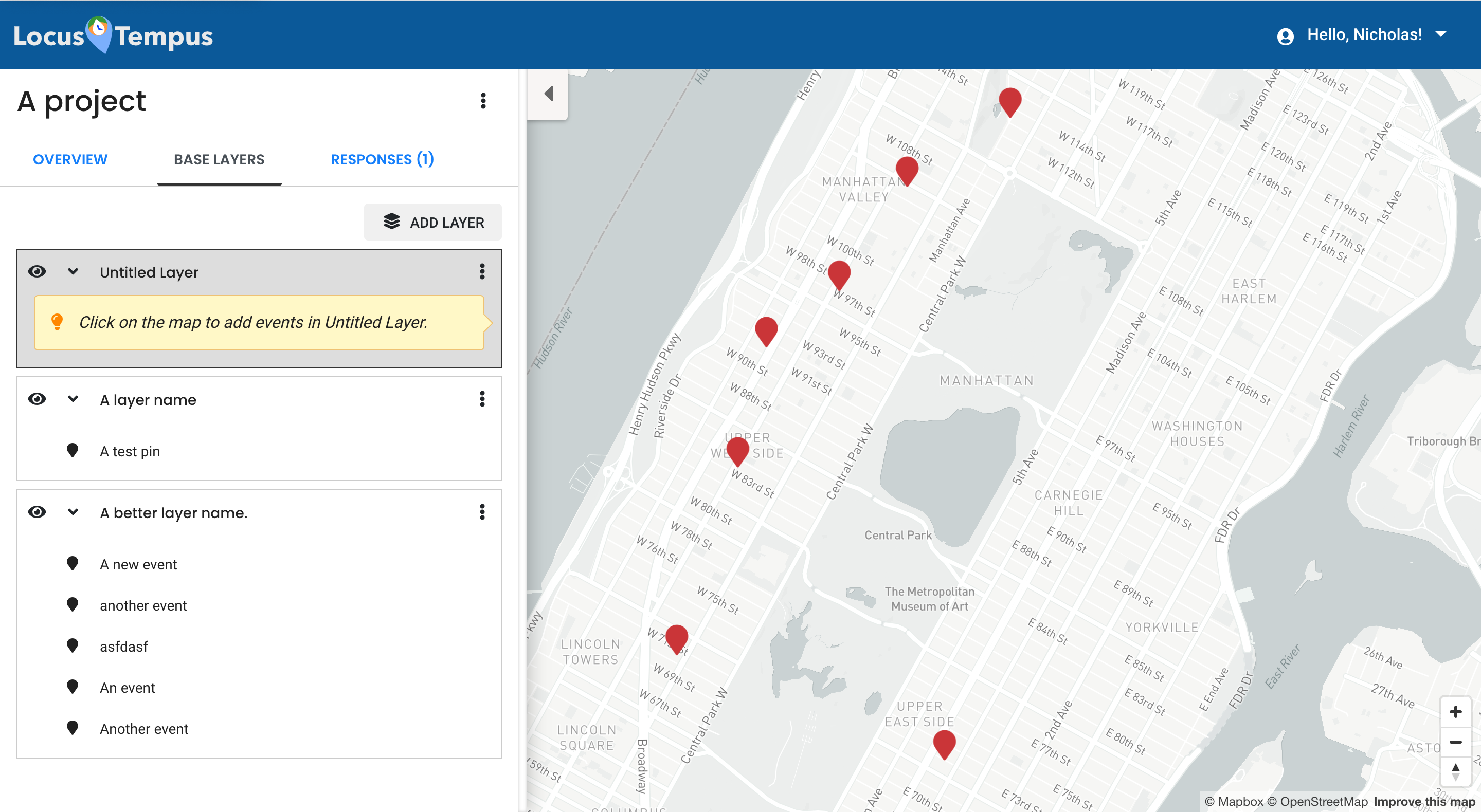Click the pin icon beside 'another event'
Screen dimensions: 1481x812
73,604
